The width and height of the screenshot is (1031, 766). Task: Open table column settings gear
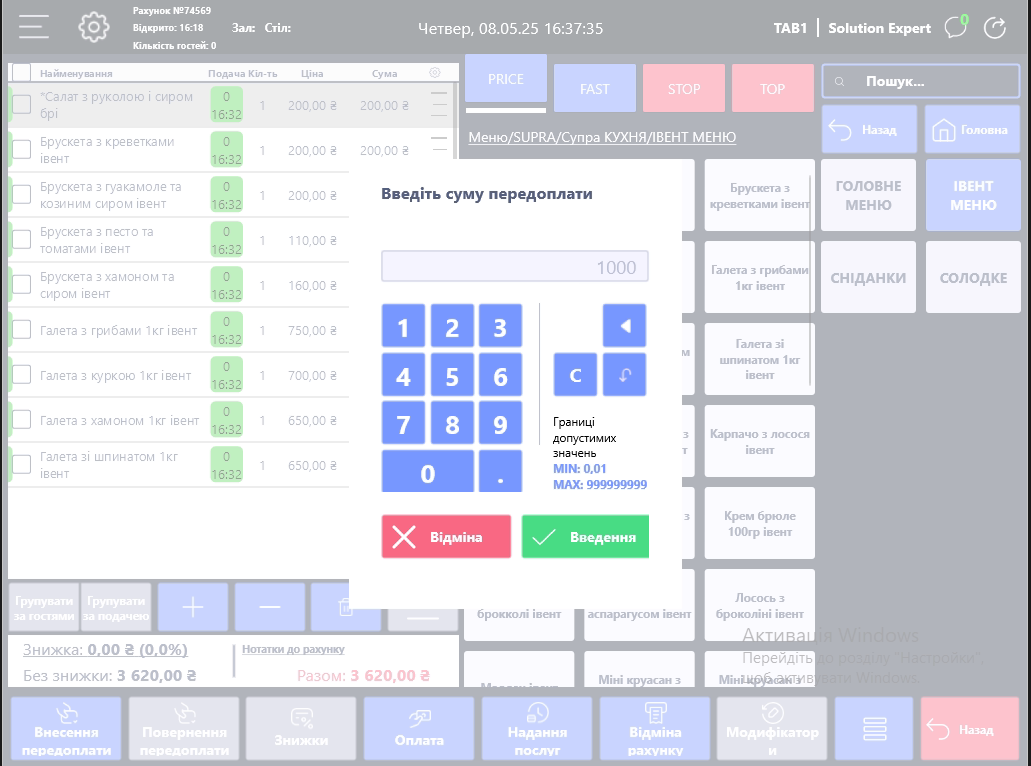[x=434, y=73]
